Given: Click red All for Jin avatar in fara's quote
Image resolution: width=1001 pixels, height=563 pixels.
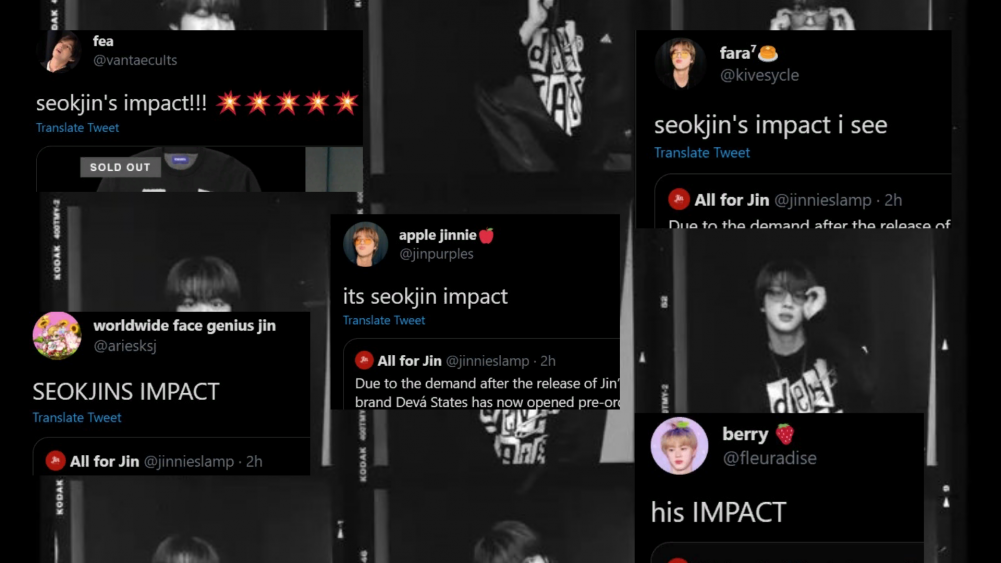Looking at the screenshot, I should [x=679, y=199].
